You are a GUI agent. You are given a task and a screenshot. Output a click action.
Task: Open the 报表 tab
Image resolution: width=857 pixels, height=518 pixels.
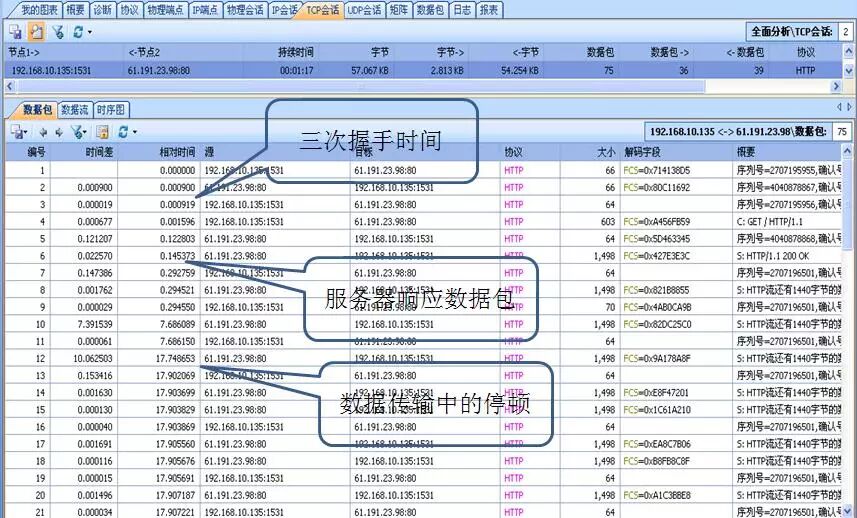coord(489,10)
